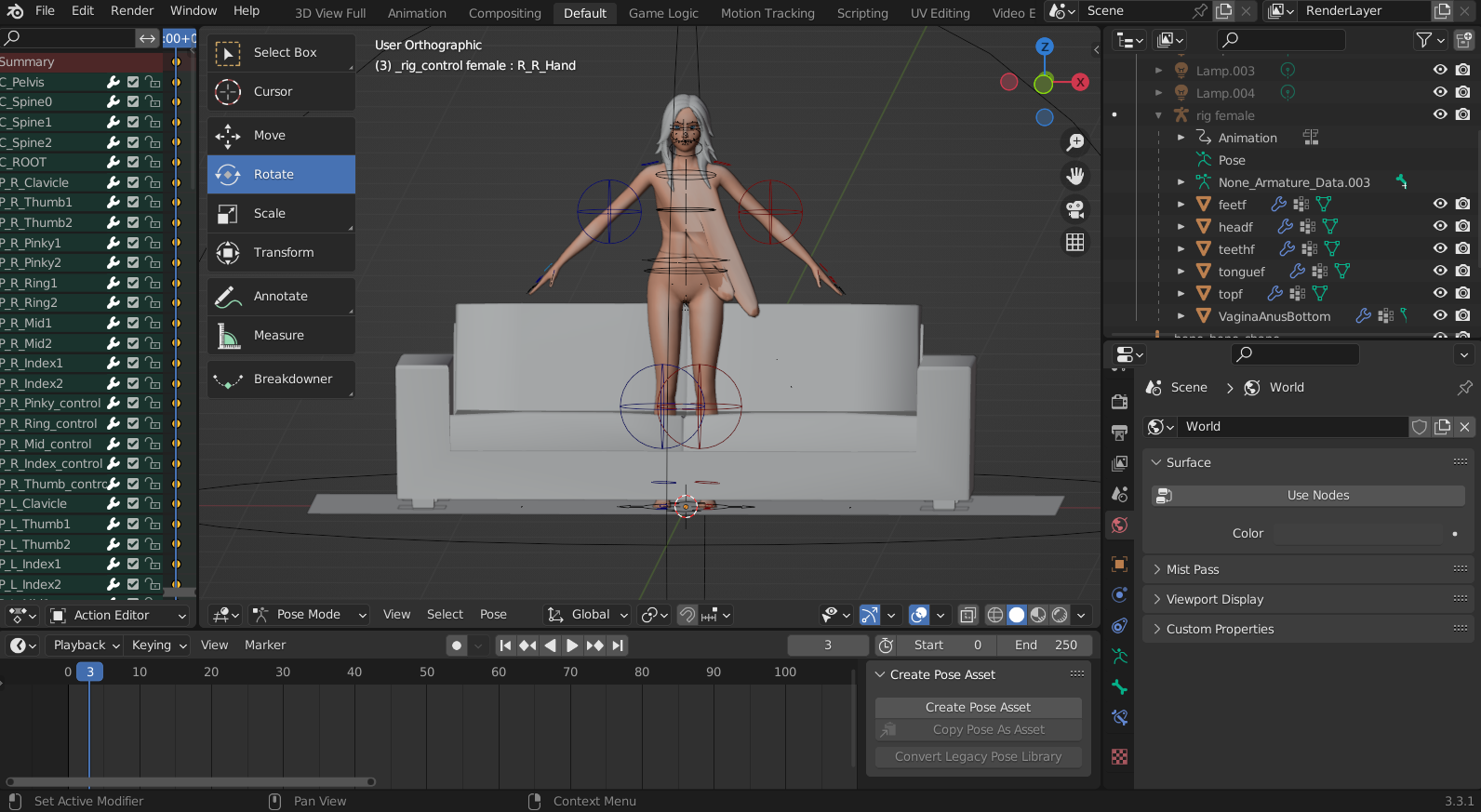Switch to Animation workspace tab
This screenshot has height=812, width=1481.
[x=417, y=13]
